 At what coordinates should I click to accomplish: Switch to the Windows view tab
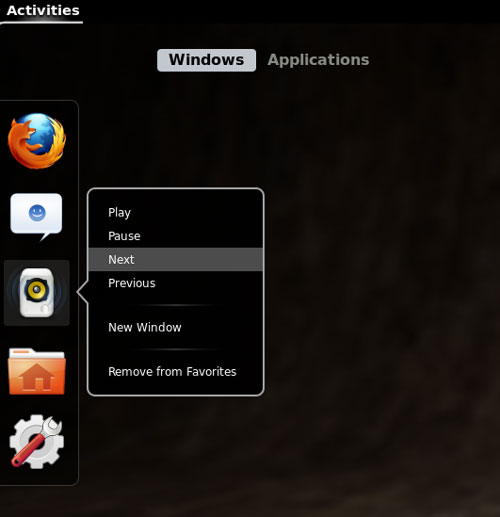tap(206, 60)
